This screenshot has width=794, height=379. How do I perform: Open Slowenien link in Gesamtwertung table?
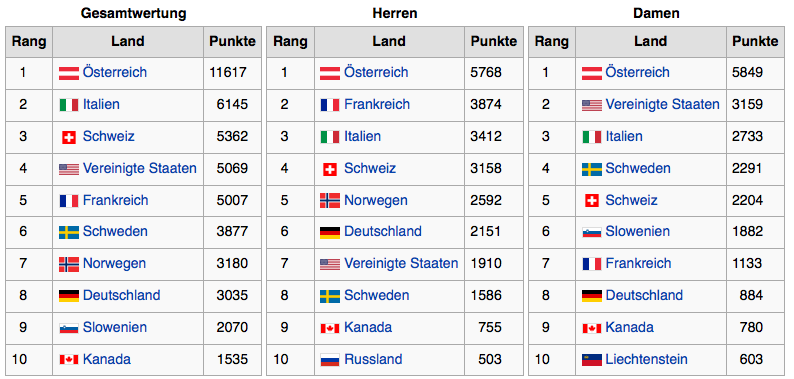[x=115, y=327]
